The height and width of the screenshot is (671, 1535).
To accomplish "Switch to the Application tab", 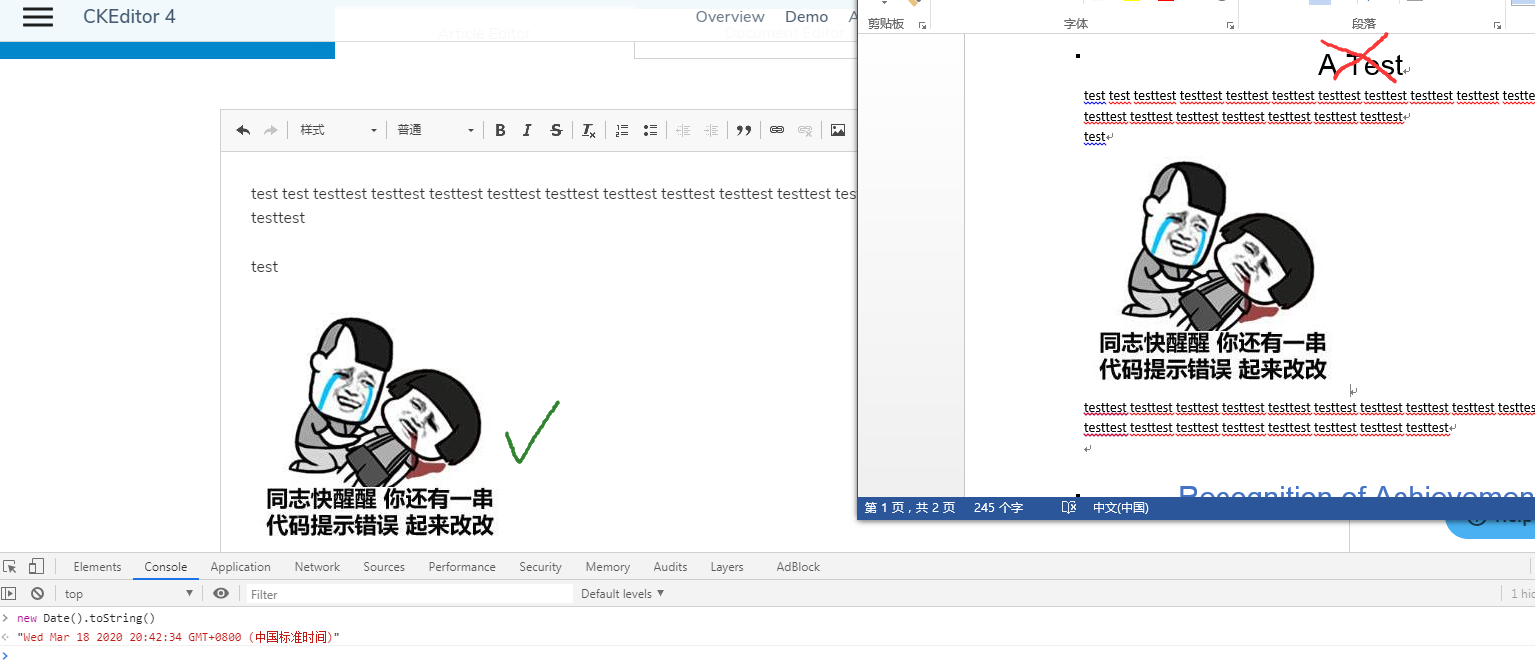I will click(x=240, y=567).
